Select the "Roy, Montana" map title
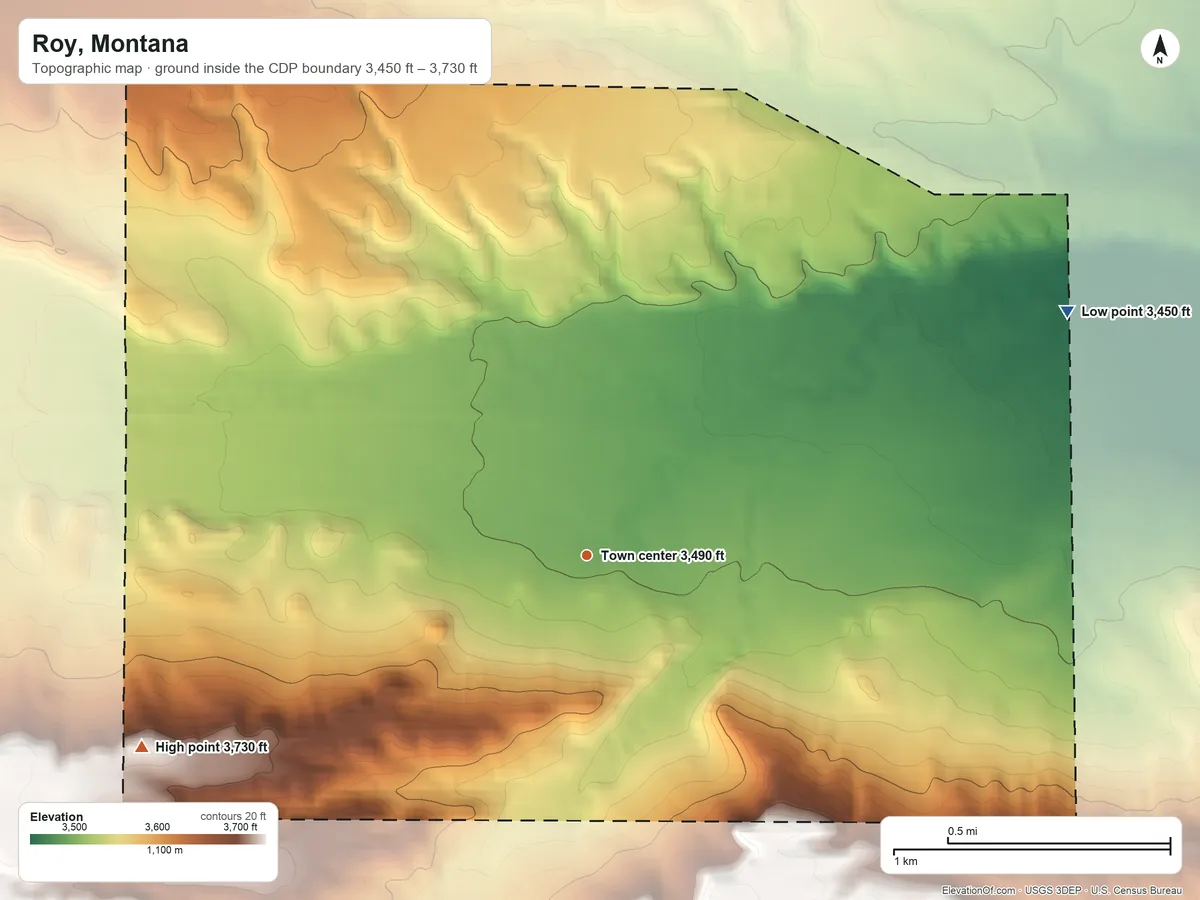Viewport: 1200px width, 900px height. [x=110, y=44]
